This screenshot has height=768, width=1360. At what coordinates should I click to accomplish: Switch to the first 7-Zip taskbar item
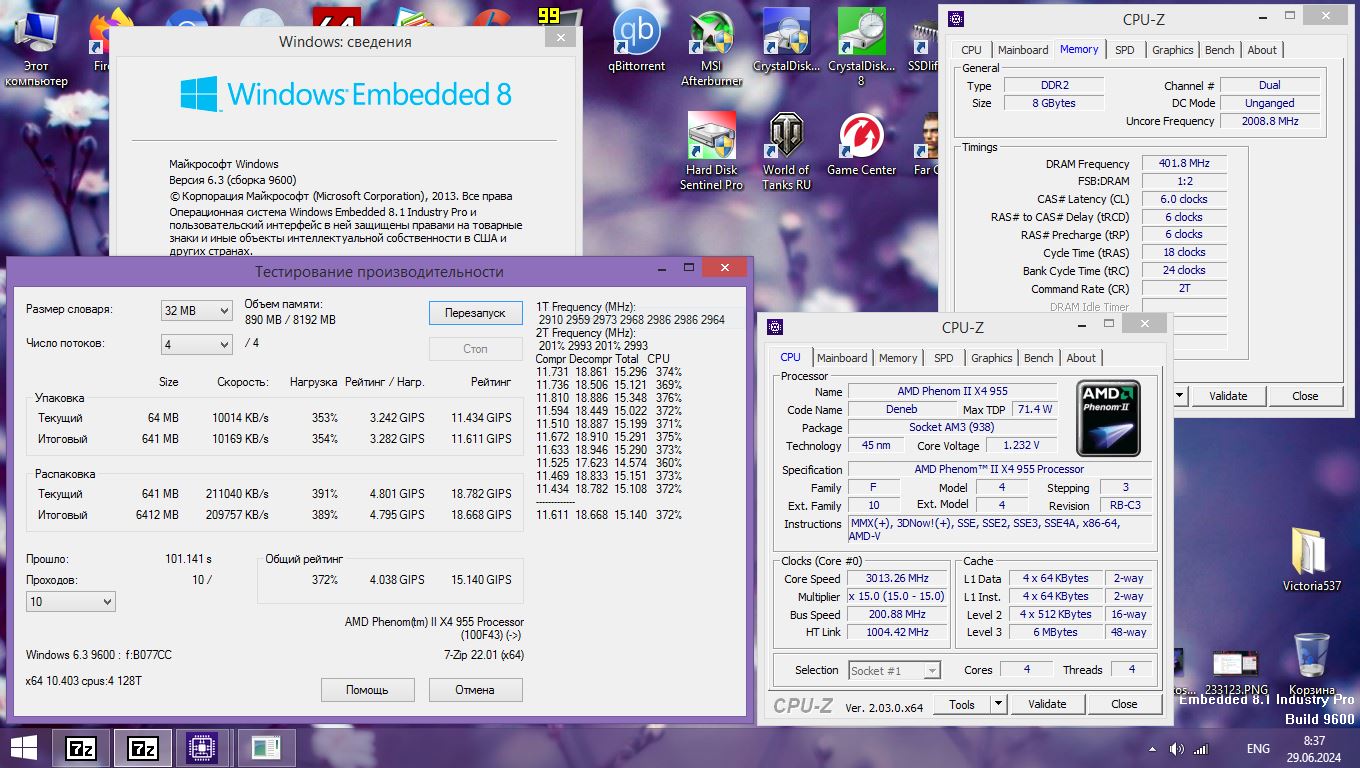click(x=81, y=747)
